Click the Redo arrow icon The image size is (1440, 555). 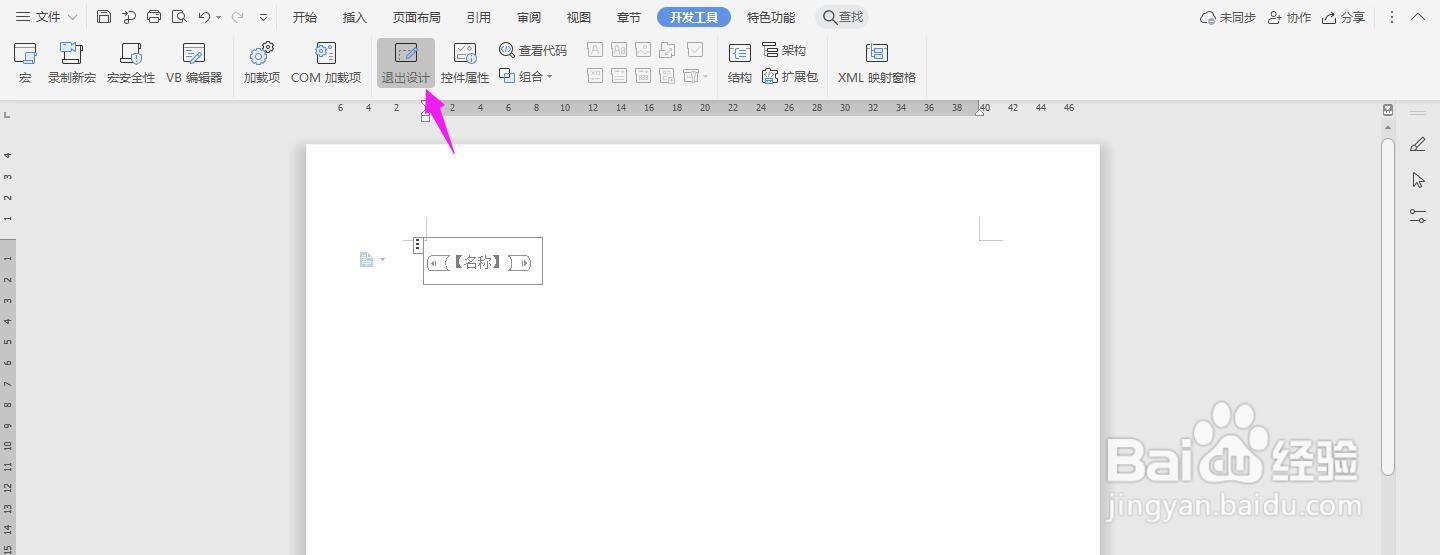tap(237, 17)
